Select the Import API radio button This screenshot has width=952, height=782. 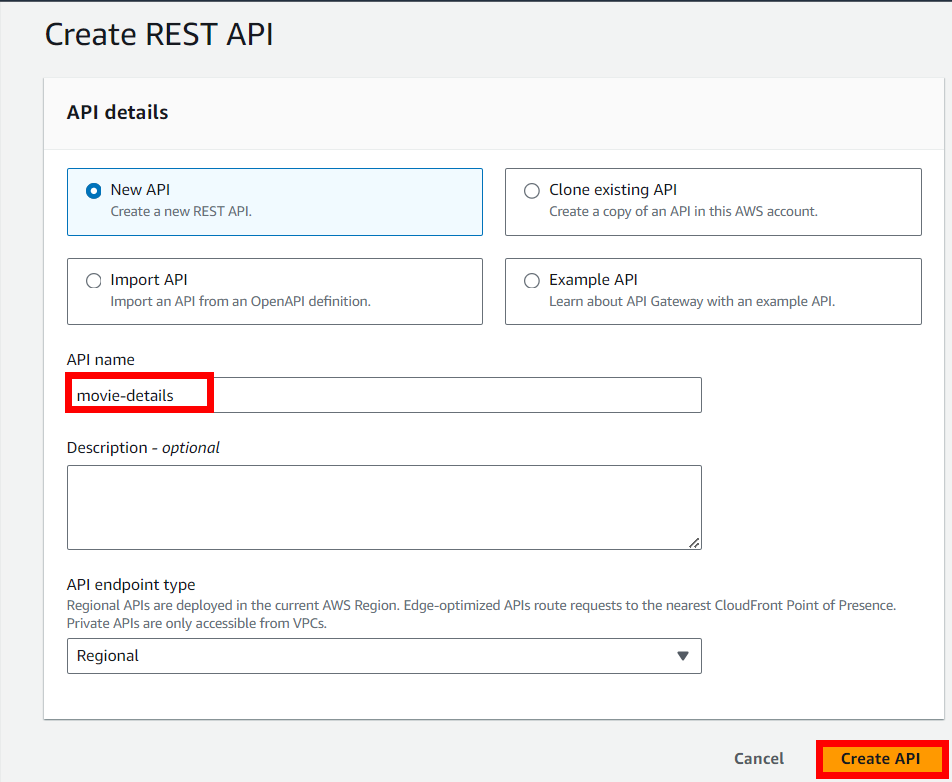click(x=94, y=281)
